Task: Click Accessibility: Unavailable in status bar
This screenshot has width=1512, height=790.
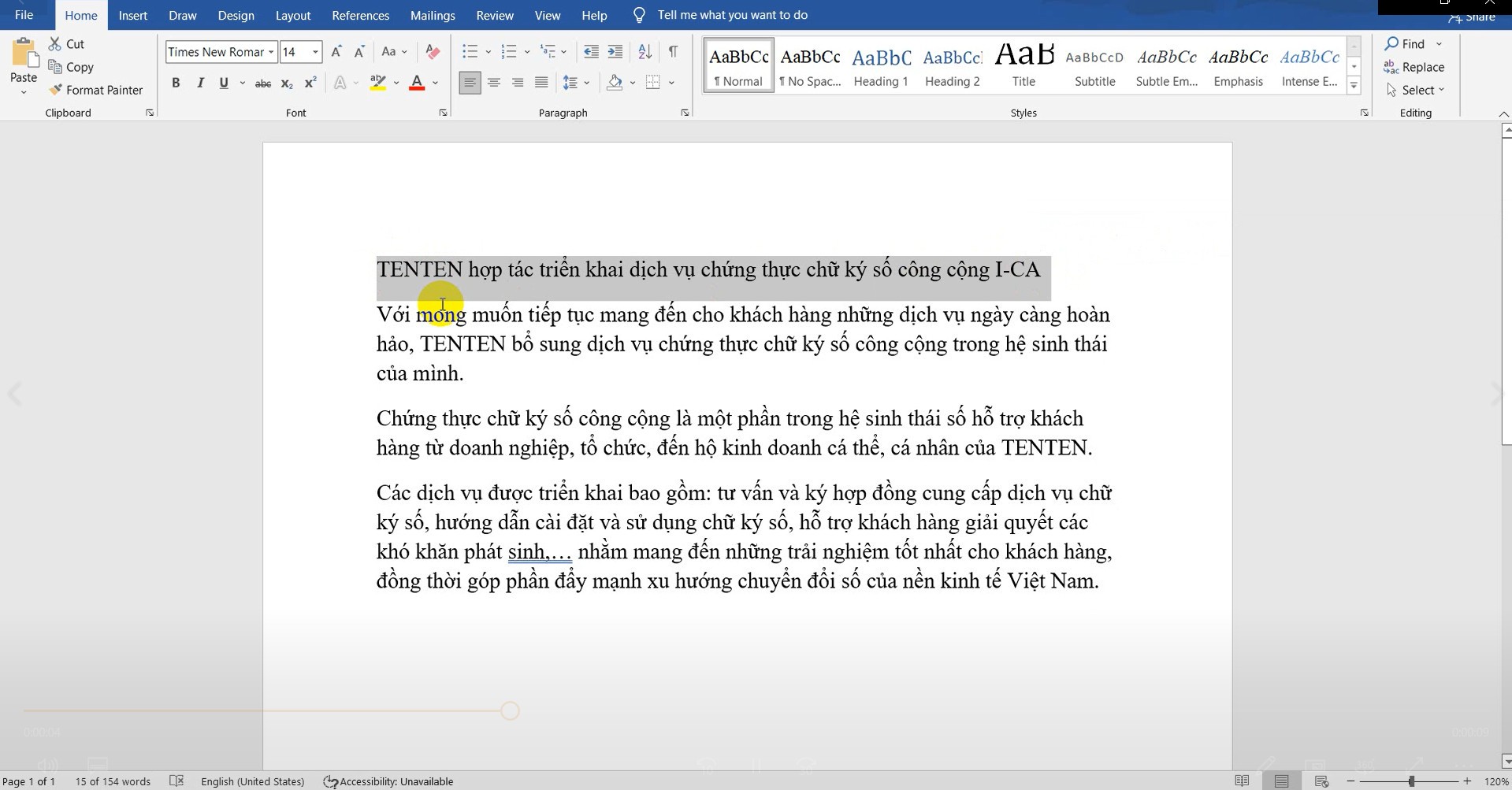Action: coord(388,781)
